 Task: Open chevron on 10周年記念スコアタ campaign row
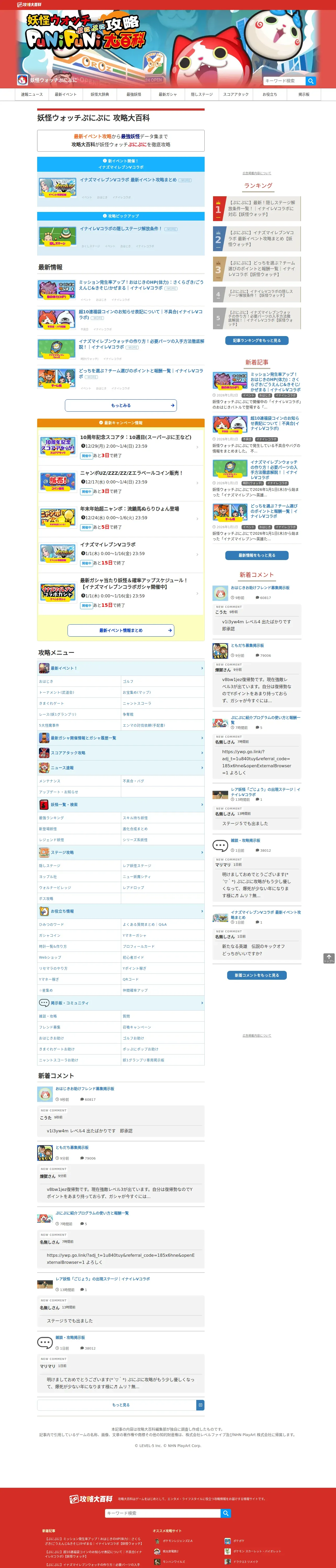[197, 447]
